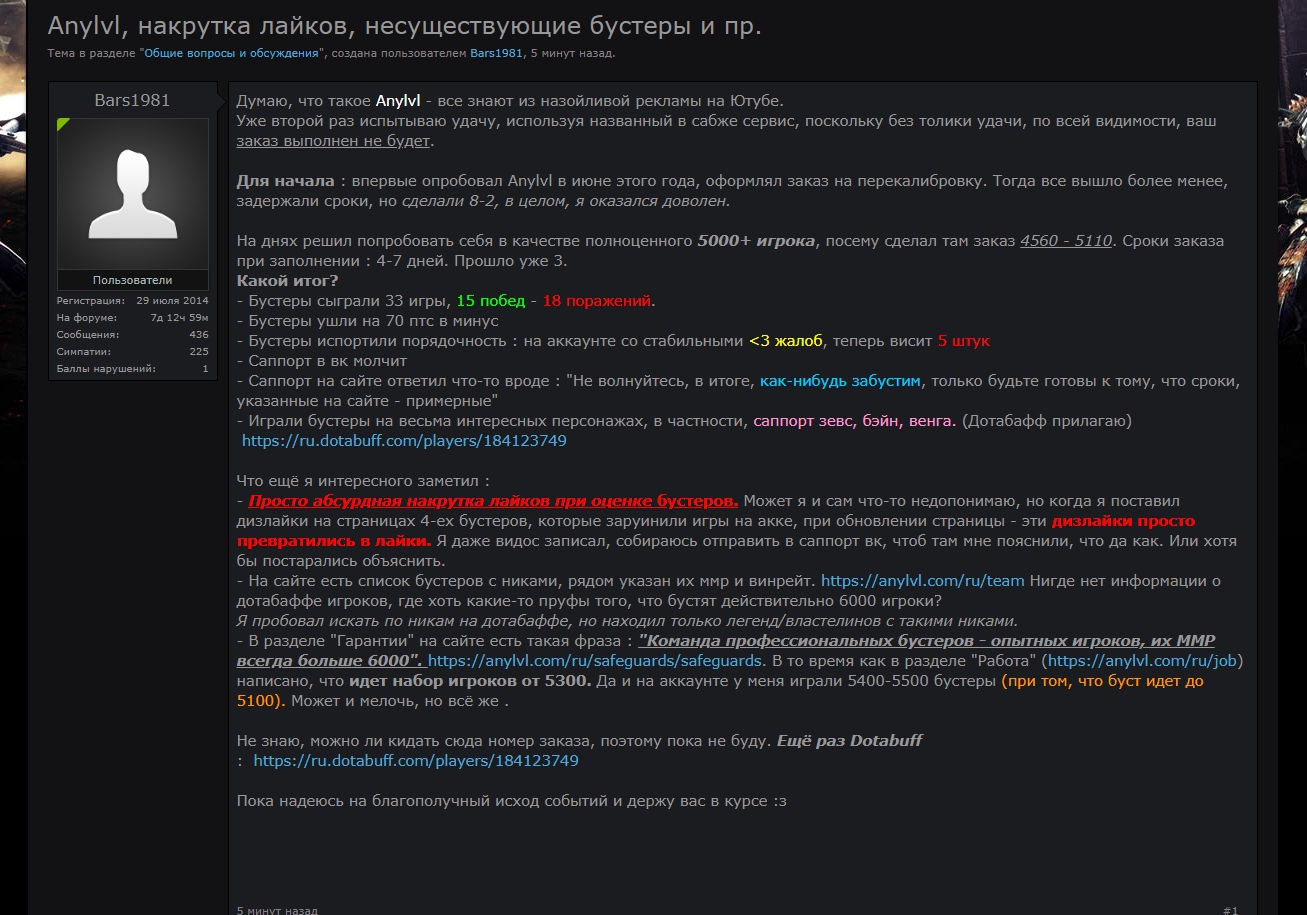
Task: Open Bars1981's default avatar picture
Action: click(x=133, y=194)
